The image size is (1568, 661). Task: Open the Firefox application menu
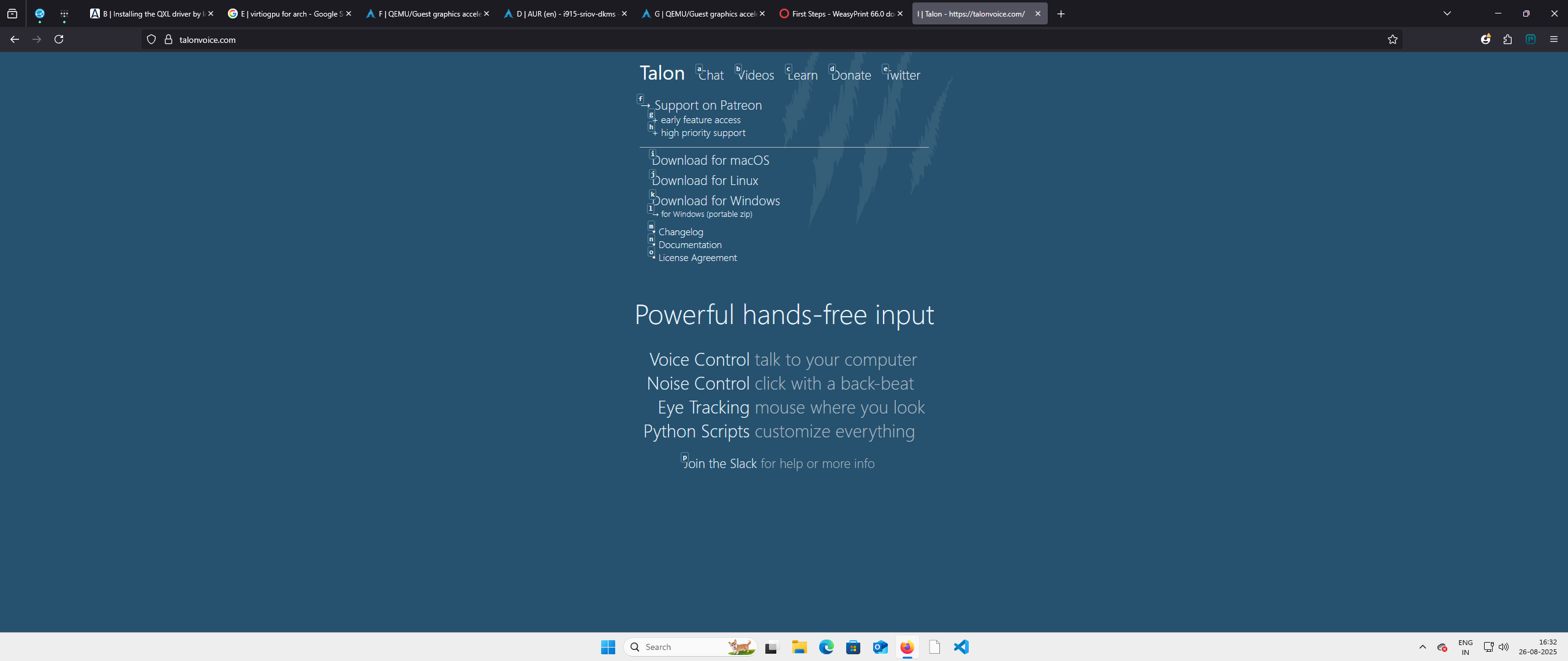(1555, 39)
